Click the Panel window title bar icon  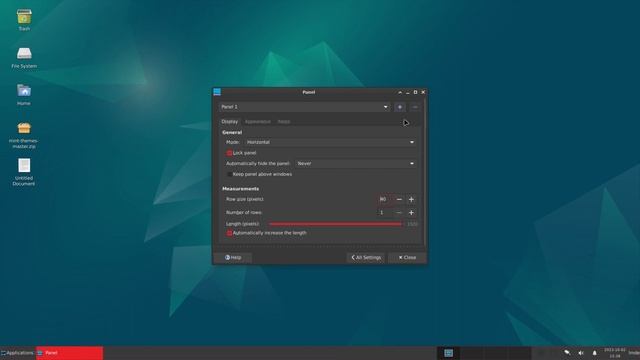coord(217,92)
